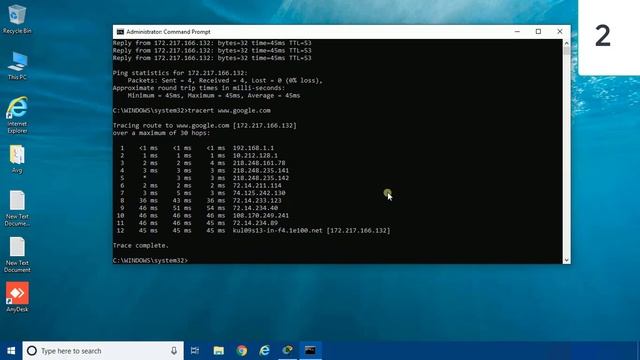Click the 'Tracing route to www.google.com' line
The width and height of the screenshot is (640, 360).
(x=204, y=126)
